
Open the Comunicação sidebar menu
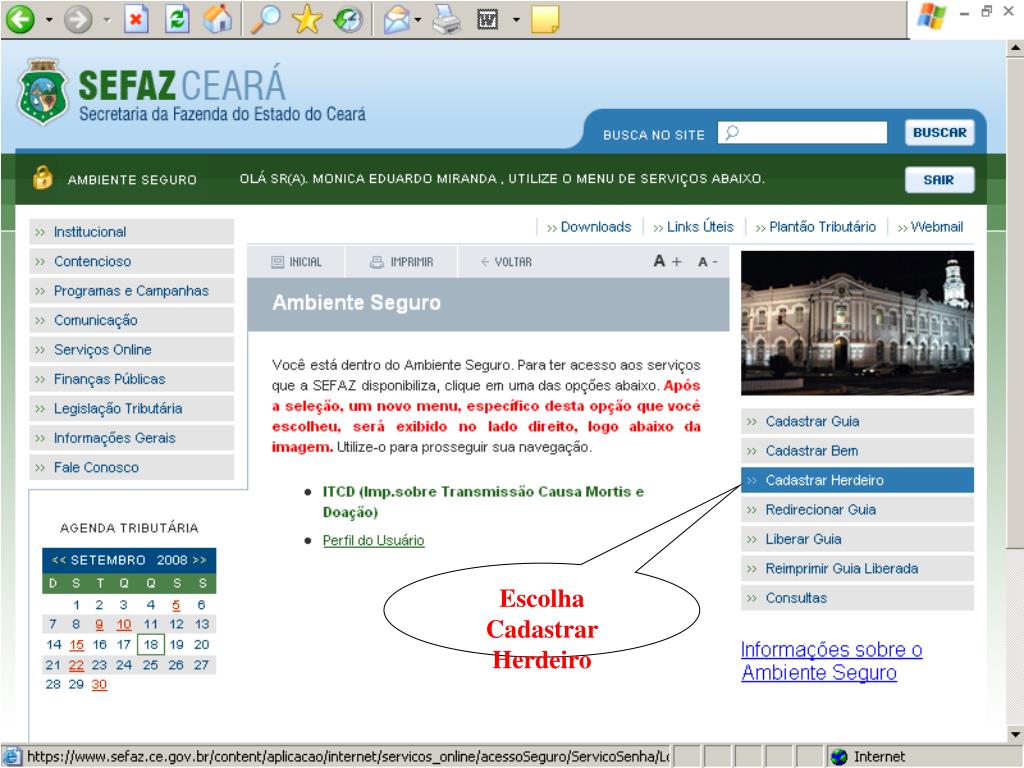[131, 320]
